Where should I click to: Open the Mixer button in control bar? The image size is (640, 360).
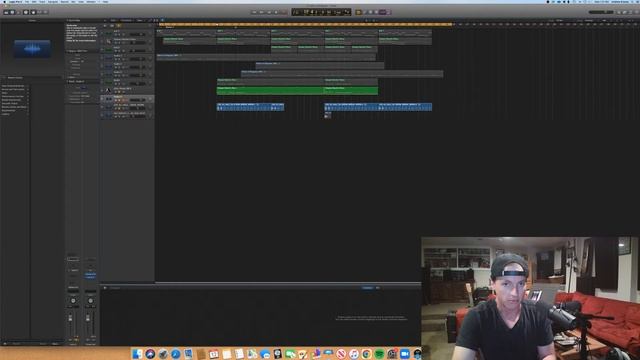(x=39, y=12)
